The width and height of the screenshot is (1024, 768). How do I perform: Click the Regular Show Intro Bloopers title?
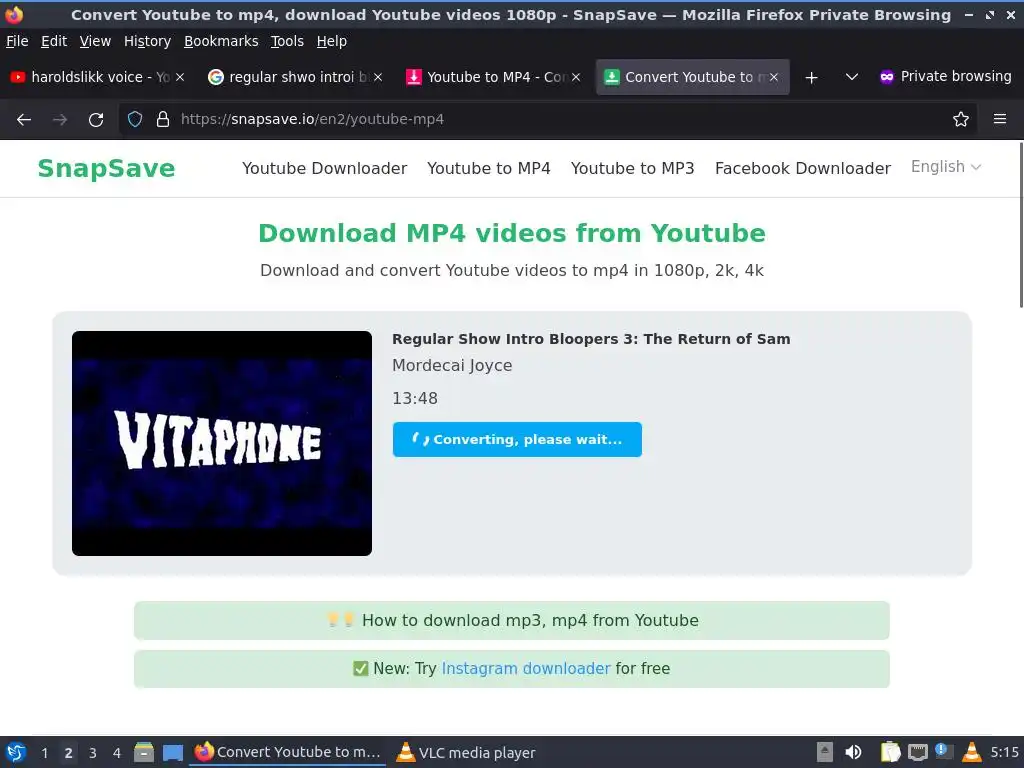[x=591, y=339]
